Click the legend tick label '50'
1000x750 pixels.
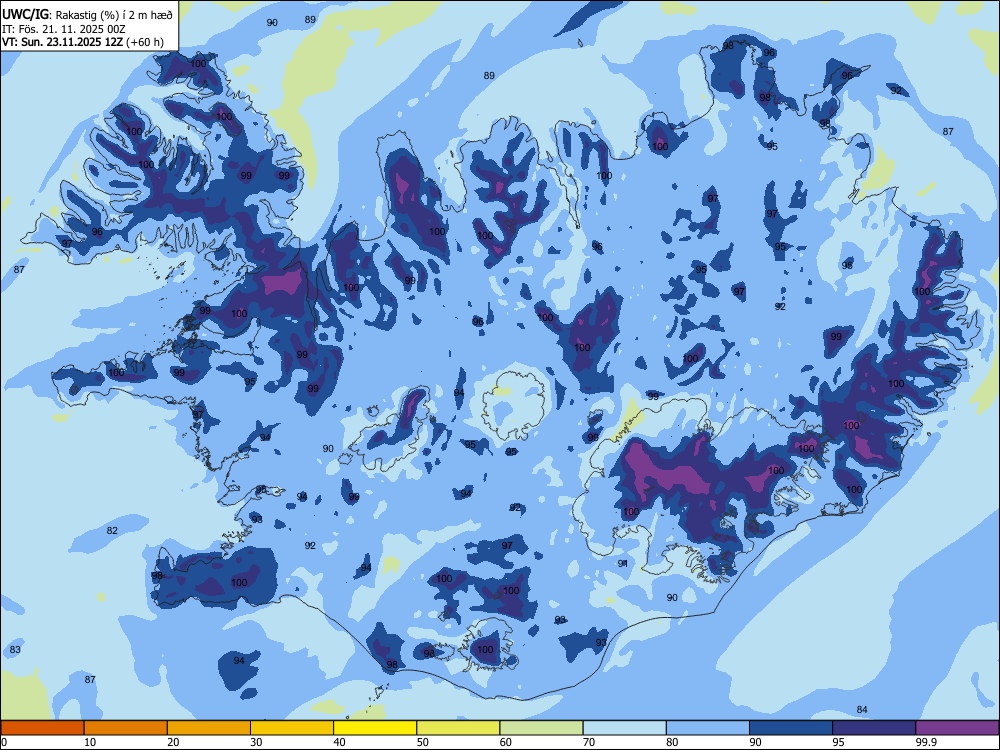(x=423, y=742)
